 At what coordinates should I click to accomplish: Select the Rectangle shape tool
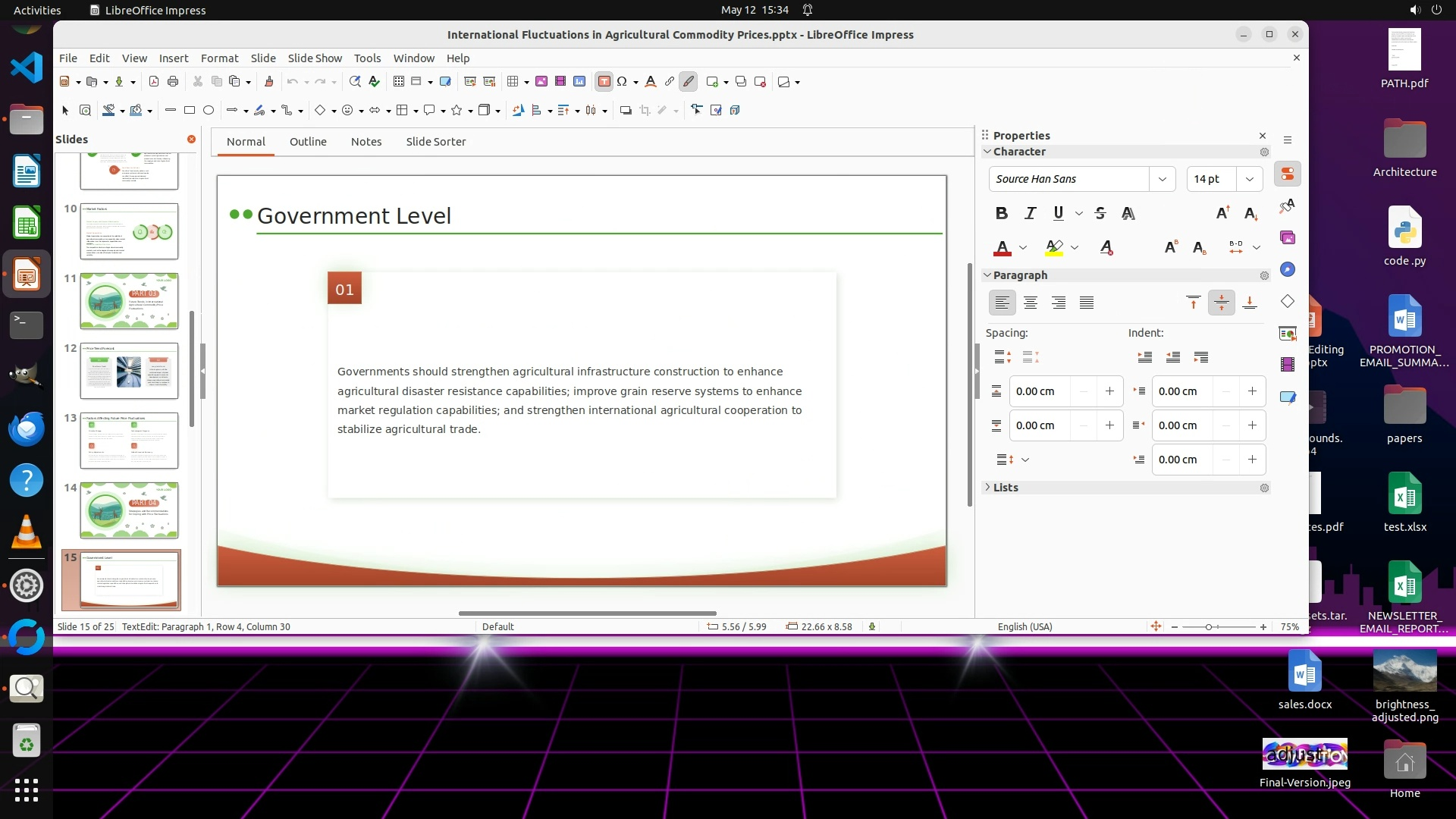pyautogui.click(x=190, y=110)
